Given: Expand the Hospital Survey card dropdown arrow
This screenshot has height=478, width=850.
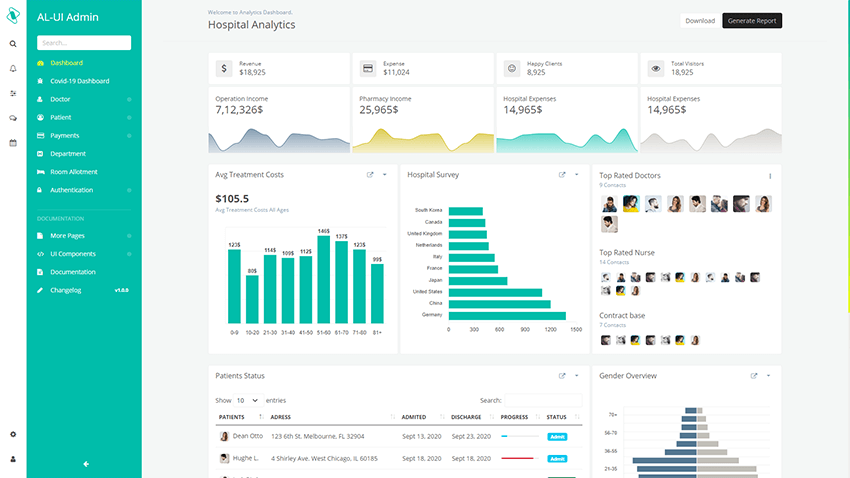Looking at the screenshot, I should [x=577, y=175].
